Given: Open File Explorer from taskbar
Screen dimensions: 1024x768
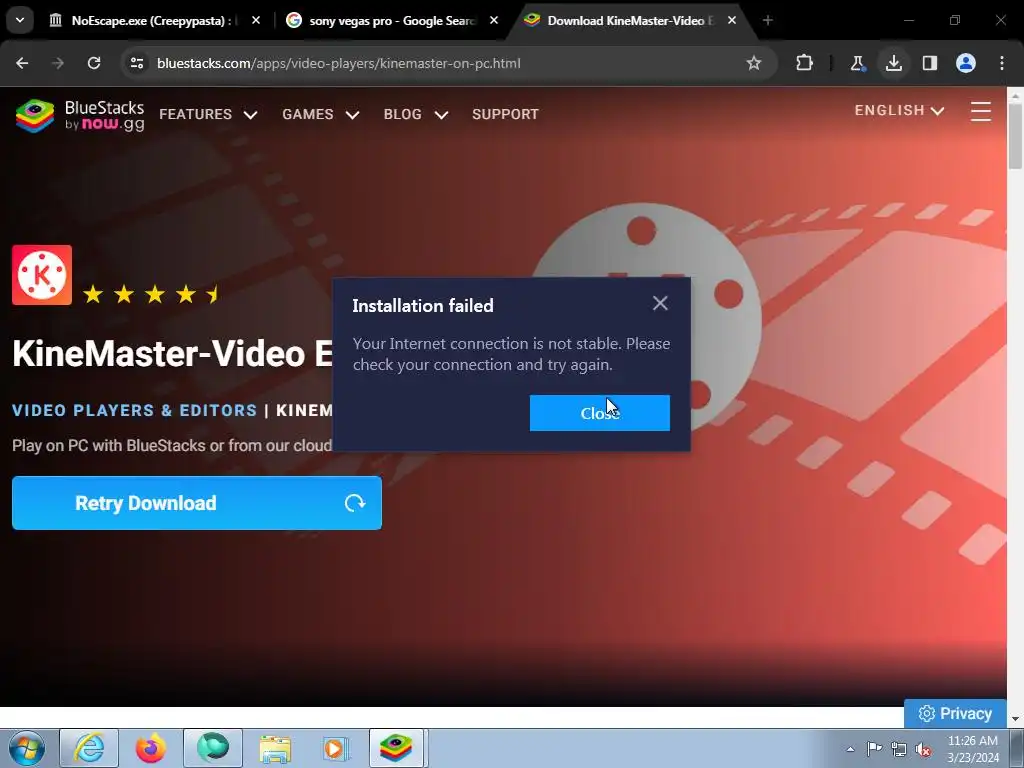Looking at the screenshot, I should [275, 748].
